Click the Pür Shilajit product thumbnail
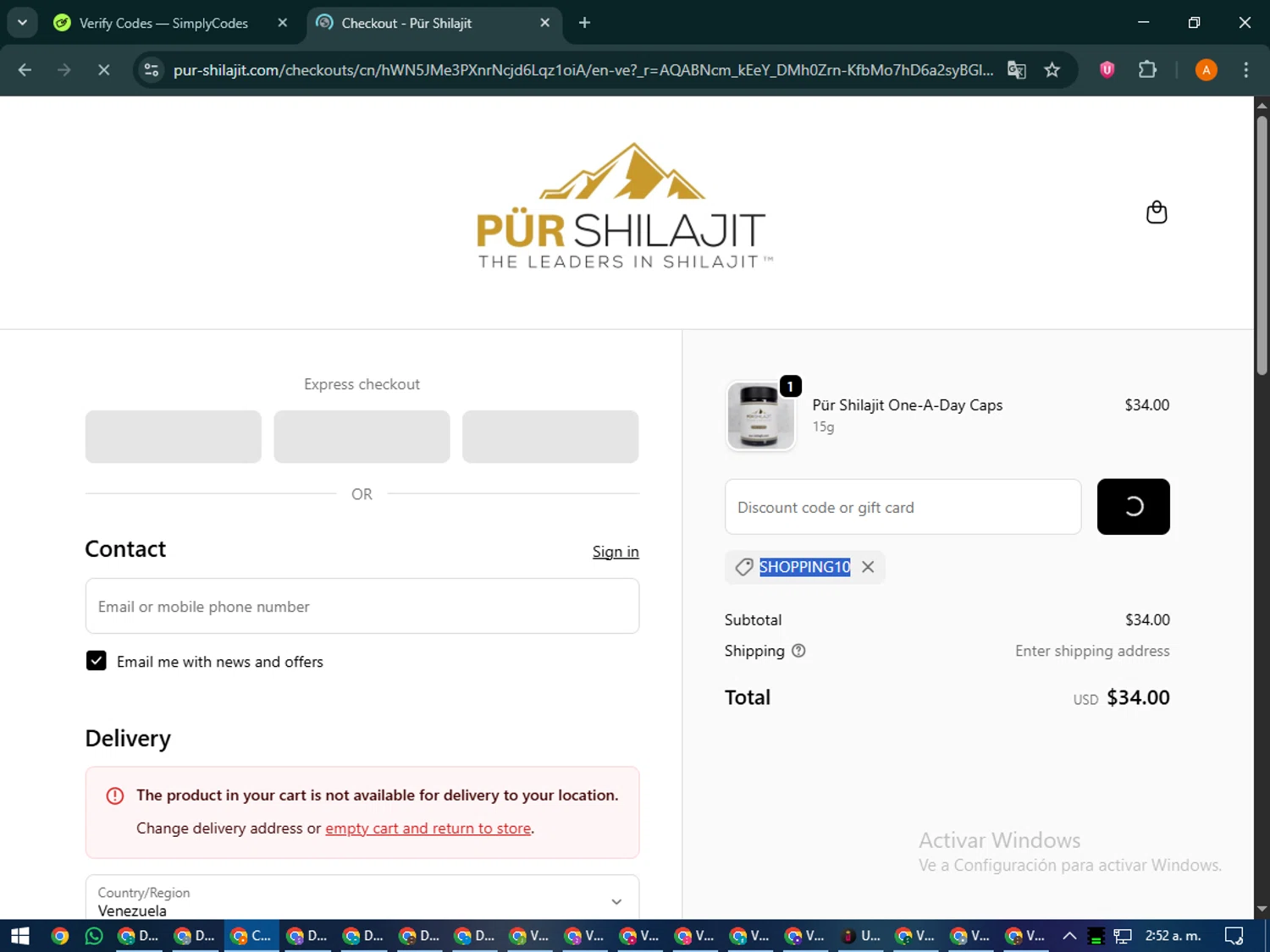Screen dimensions: 1270x952 click(x=760, y=415)
